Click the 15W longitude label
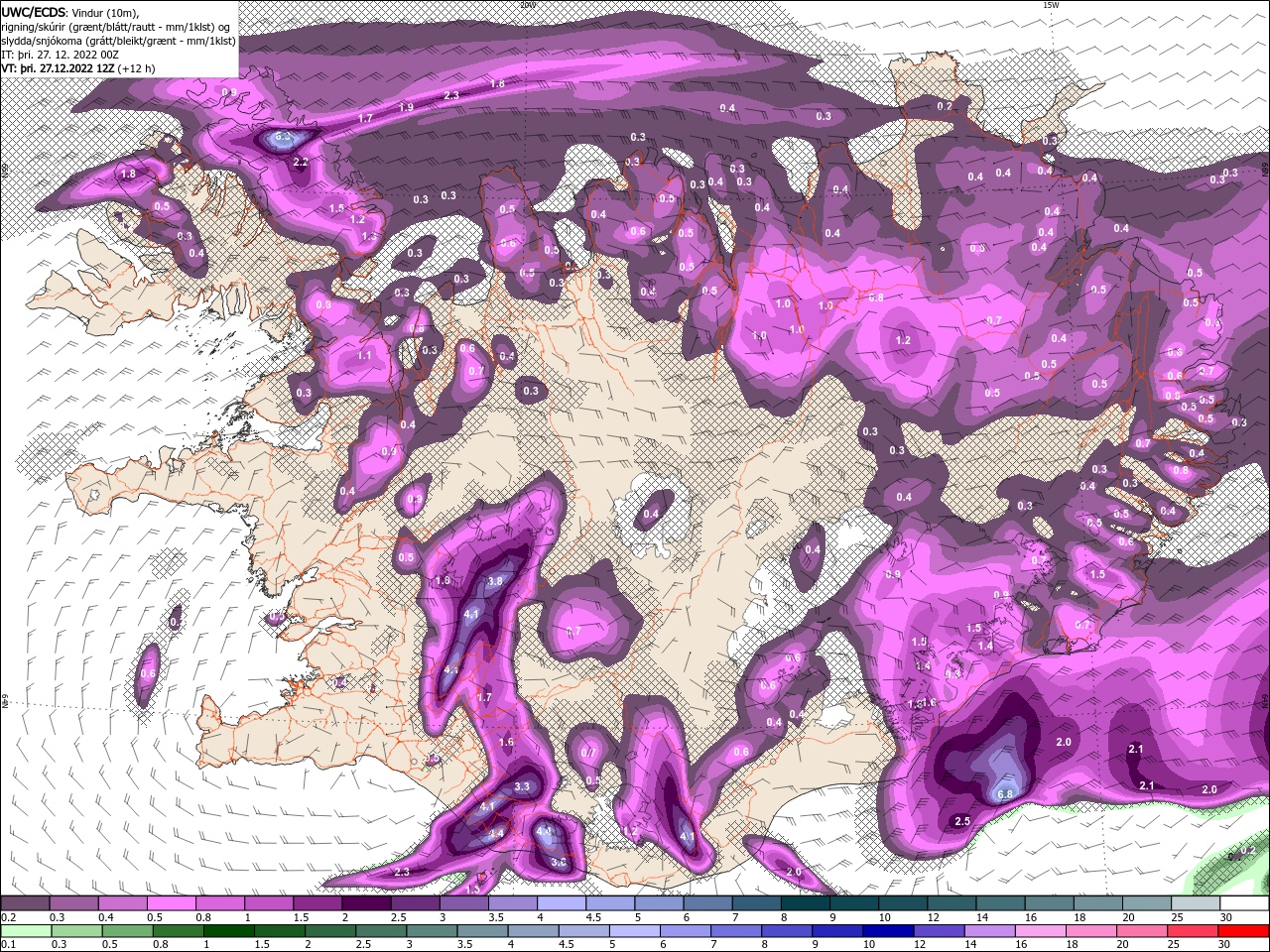The width and height of the screenshot is (1270, 952). [1052, 5]
